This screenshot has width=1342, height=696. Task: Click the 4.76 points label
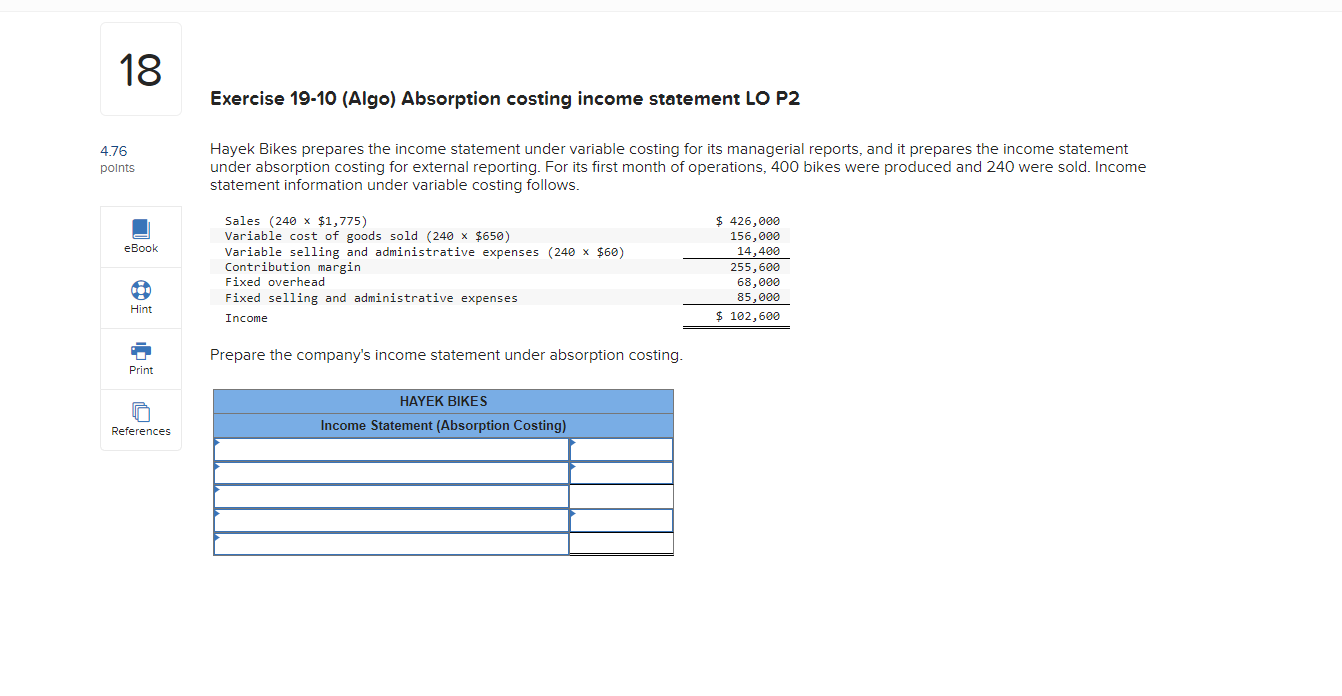point(117,159)
